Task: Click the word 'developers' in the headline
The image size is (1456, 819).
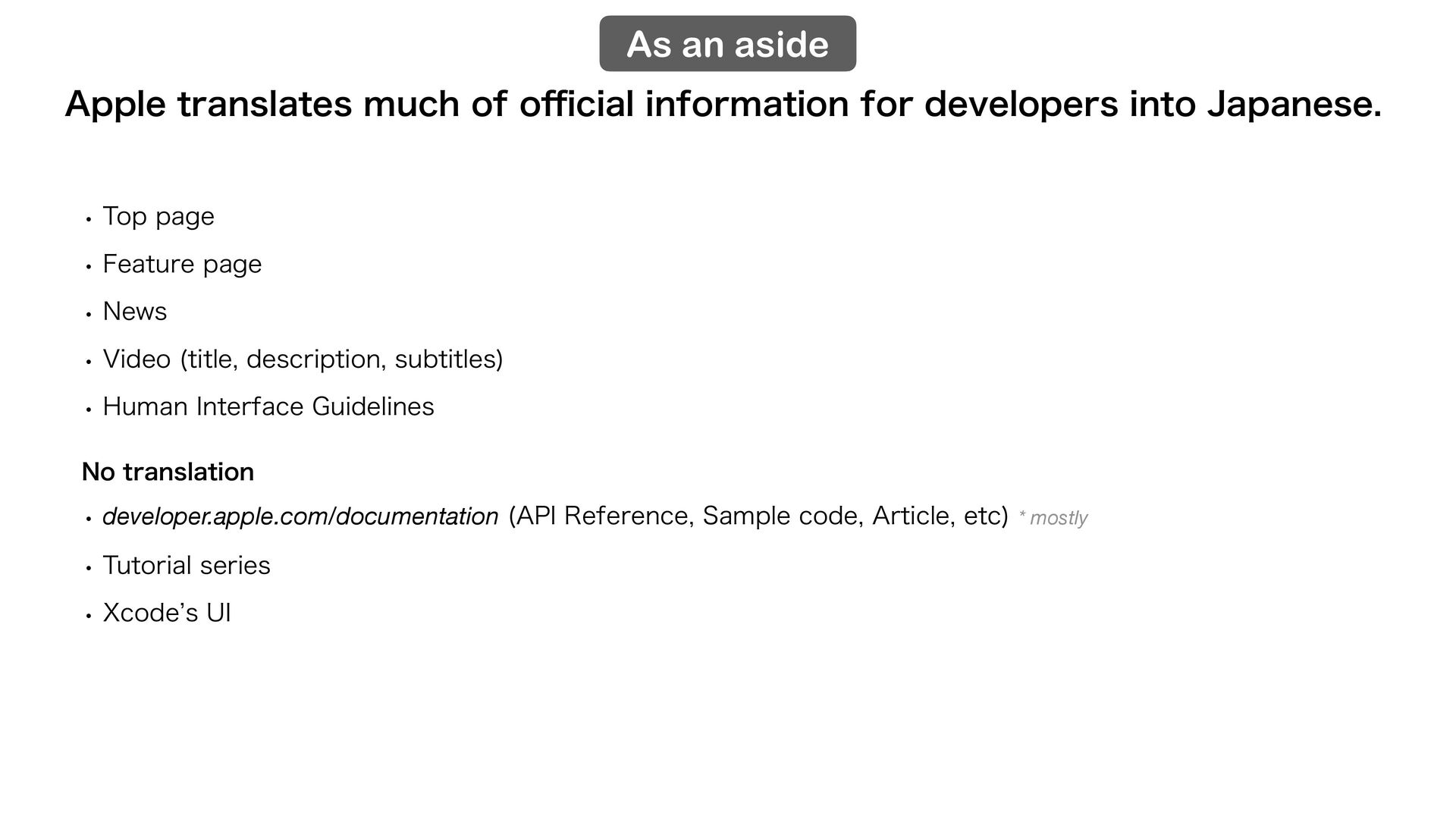Action: pyautogui.click(x=1021, y=105)
